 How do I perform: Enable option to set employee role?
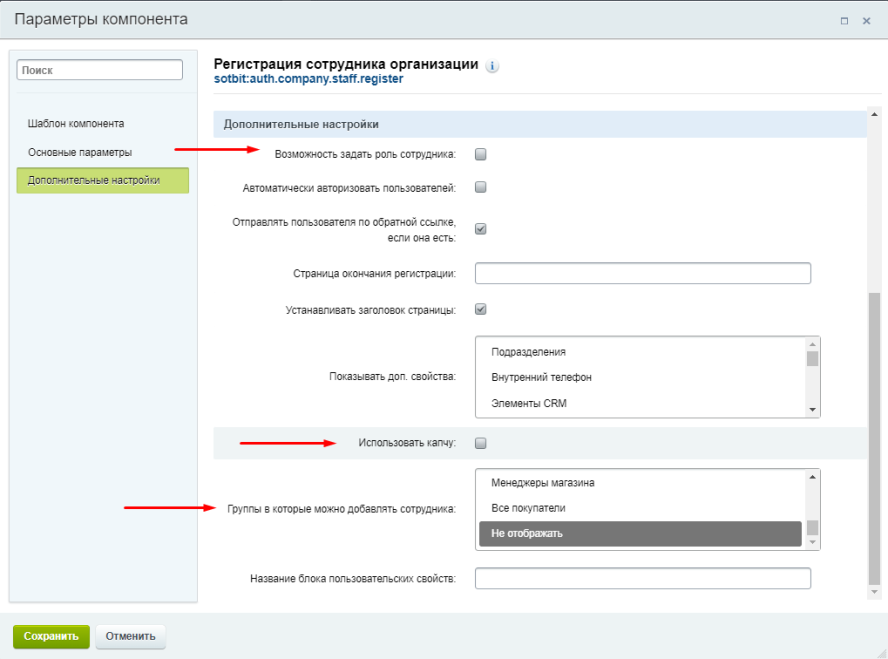(x=481, y=154)
